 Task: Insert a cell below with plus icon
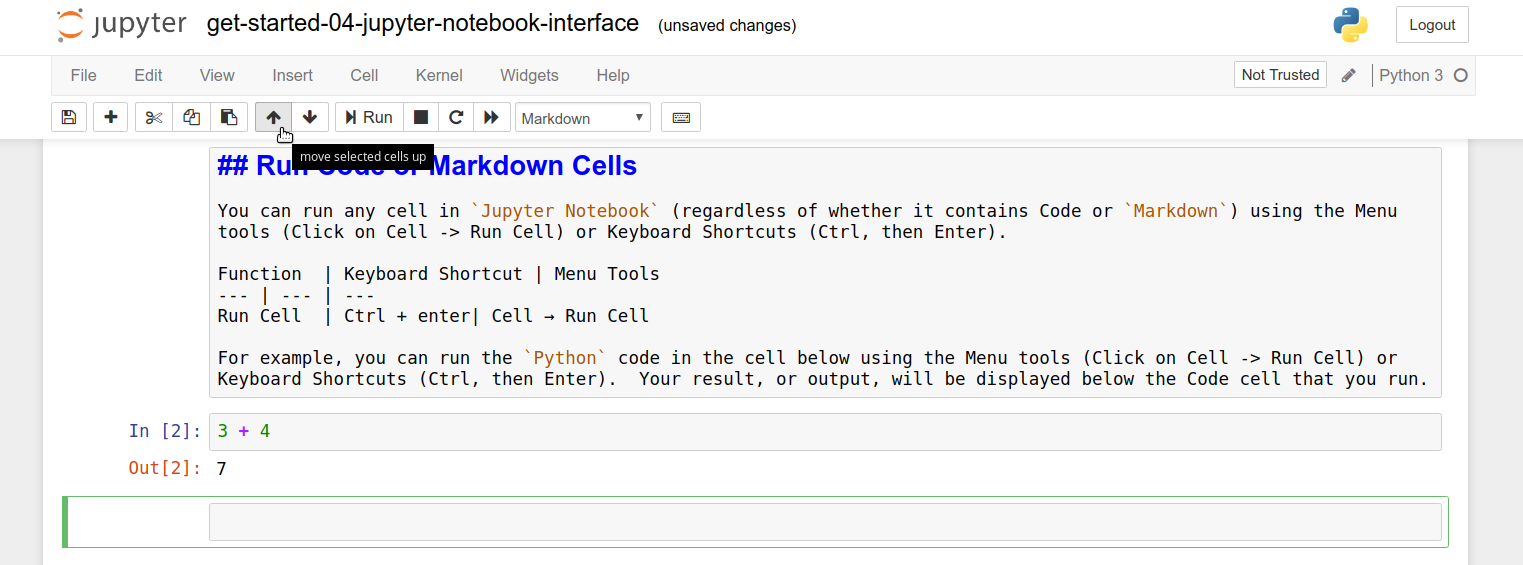(x=111, y=117)
